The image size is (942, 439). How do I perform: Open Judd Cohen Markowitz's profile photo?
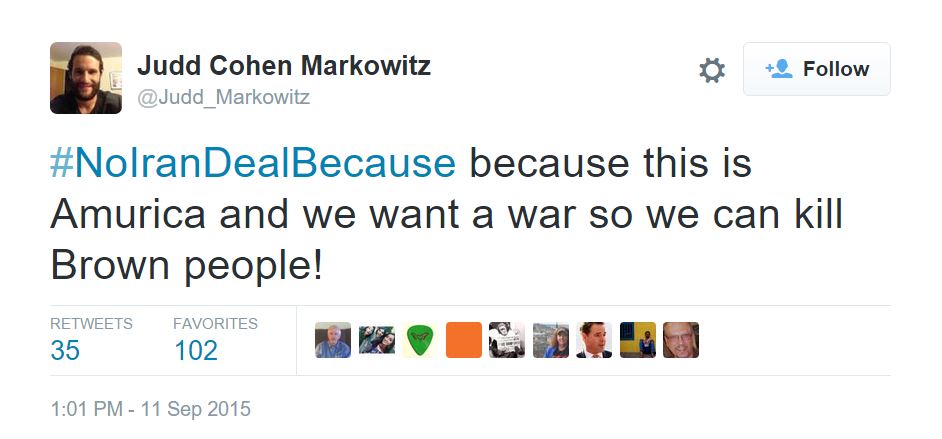[x=86, y=78]
